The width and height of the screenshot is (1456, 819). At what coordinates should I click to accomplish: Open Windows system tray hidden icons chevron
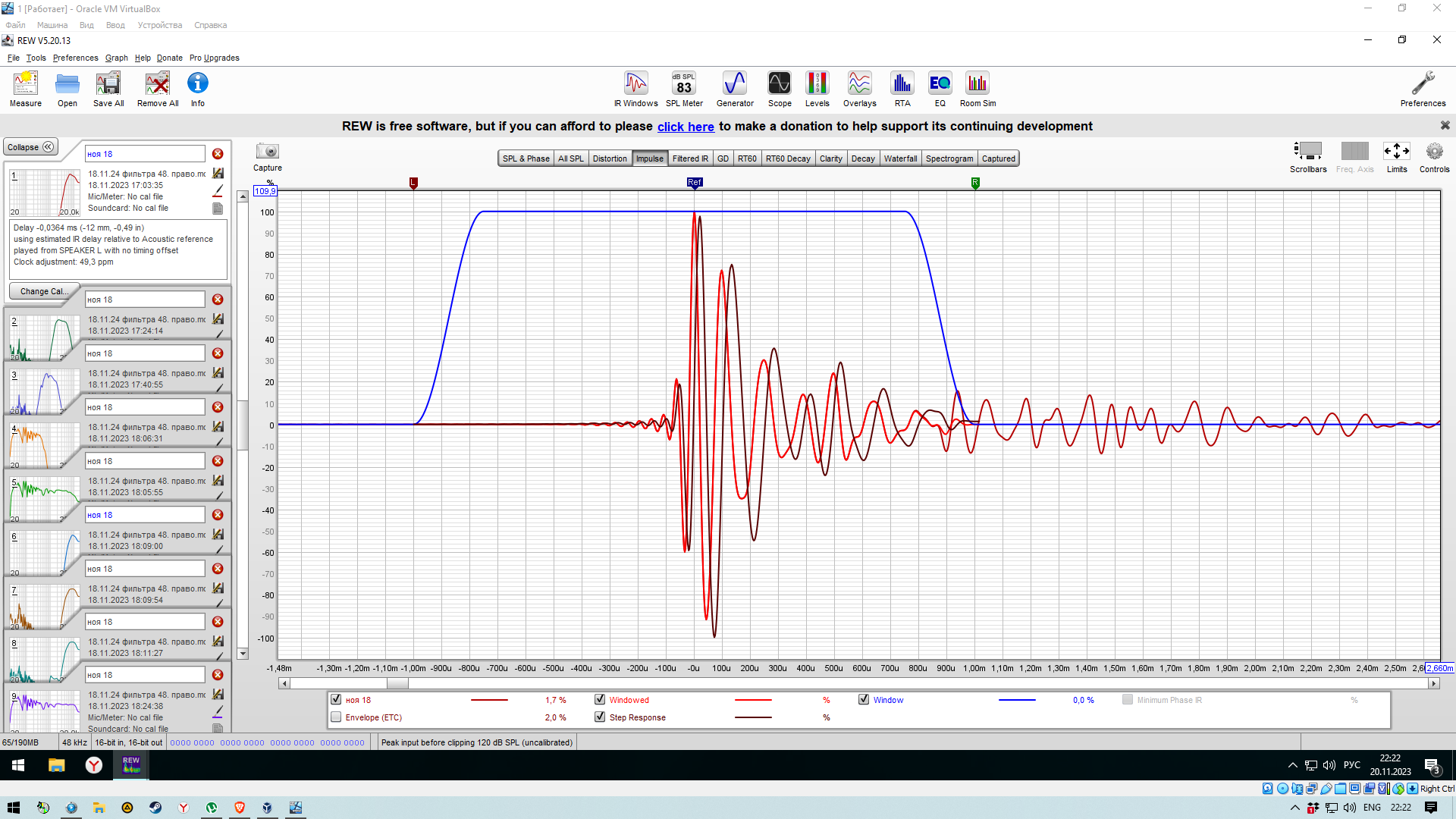pyautogui.click(x=1292, y=765)
